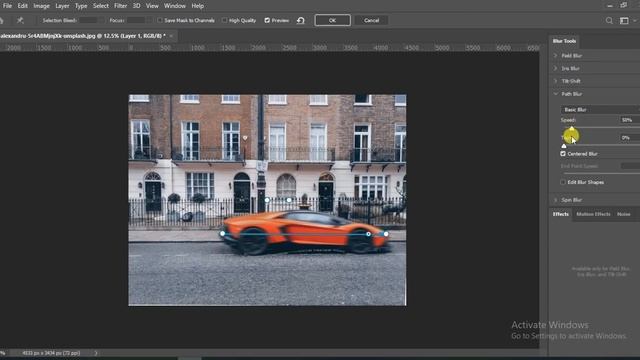The image size is (640, 360).
Task: Select the left blur pin above the car roof
Action: coord(267,200)
